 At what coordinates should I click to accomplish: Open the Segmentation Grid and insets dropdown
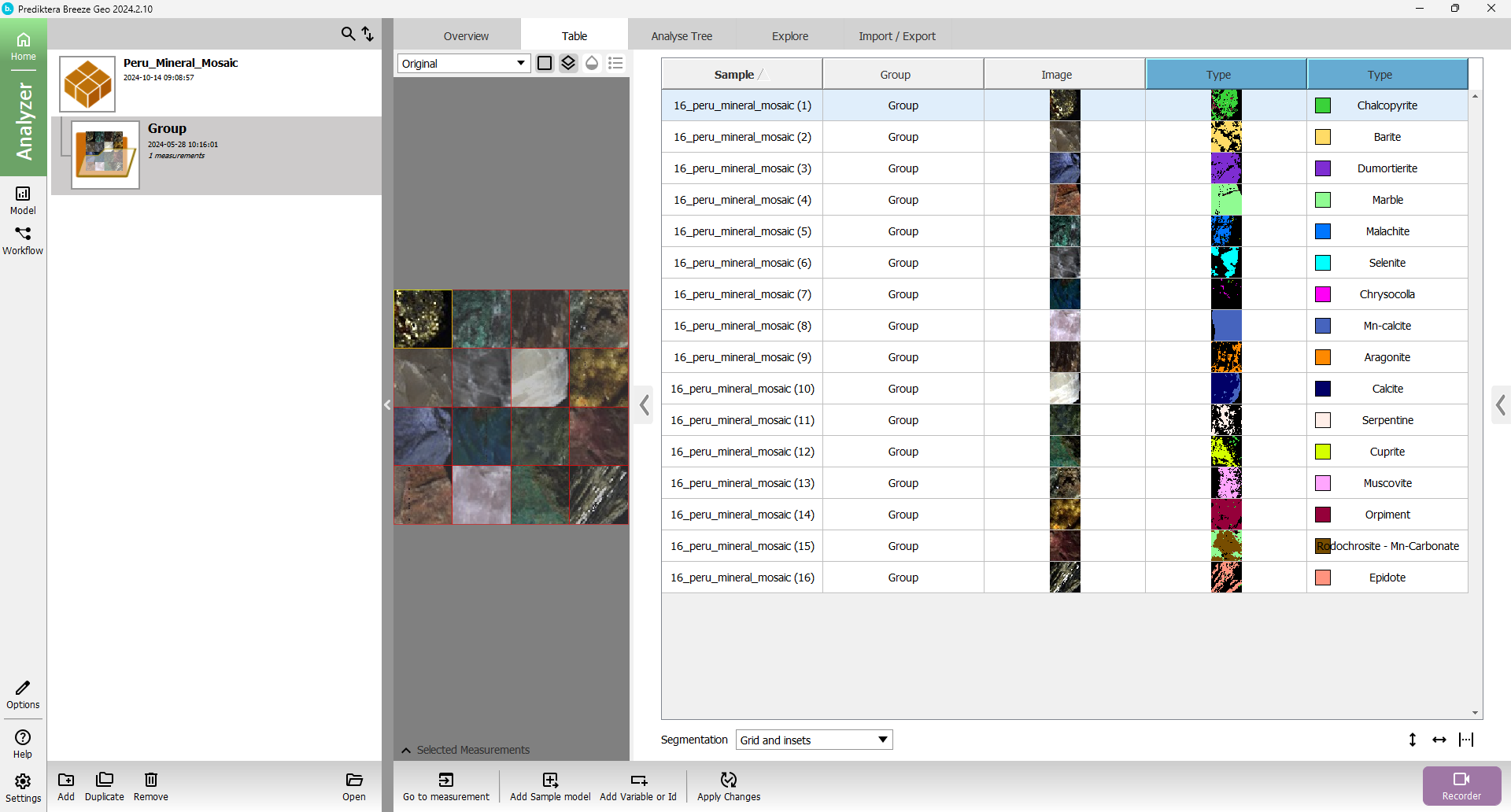[x=814, y=740]
